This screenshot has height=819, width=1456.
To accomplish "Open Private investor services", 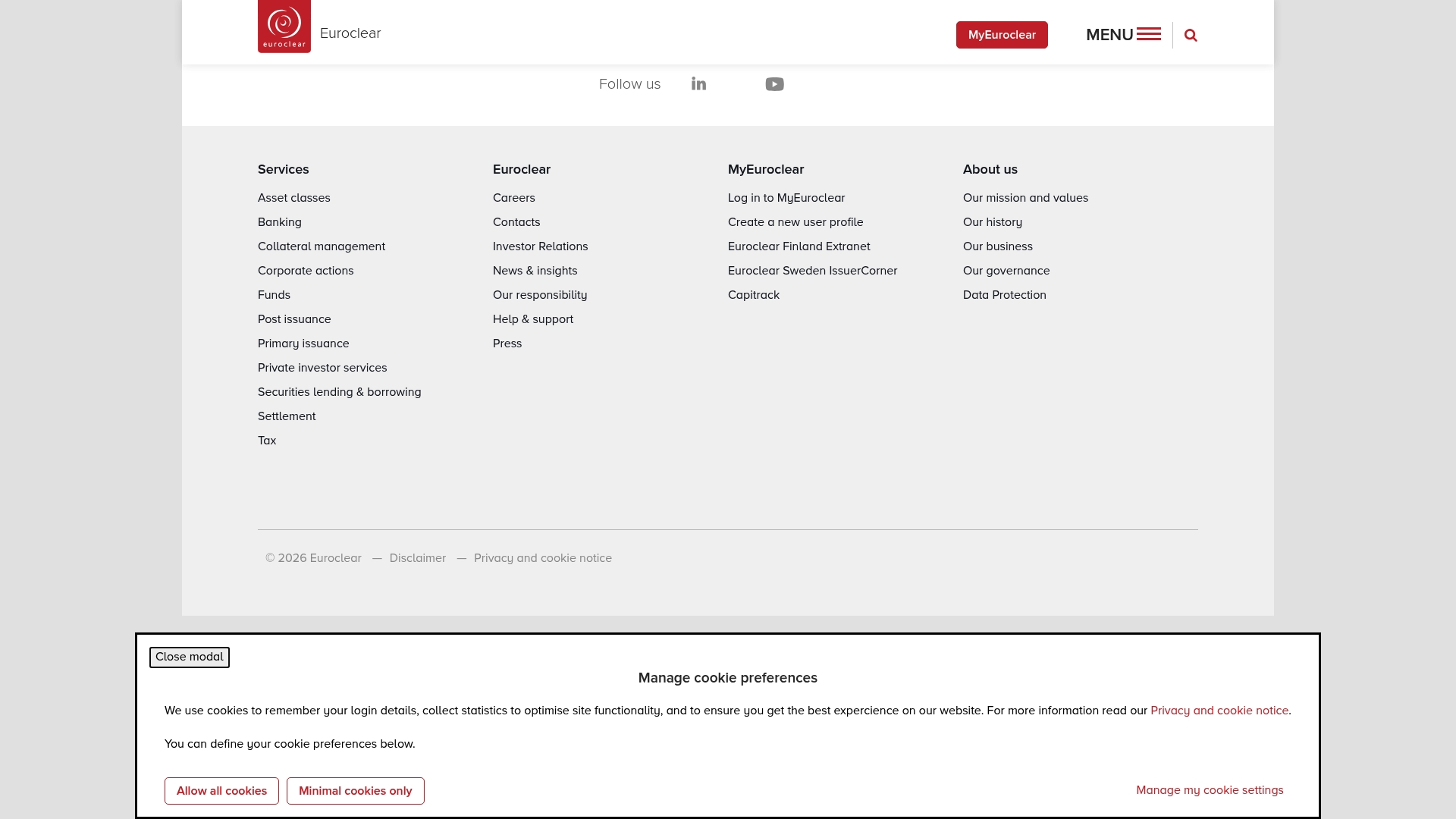I will coord(322,368).
